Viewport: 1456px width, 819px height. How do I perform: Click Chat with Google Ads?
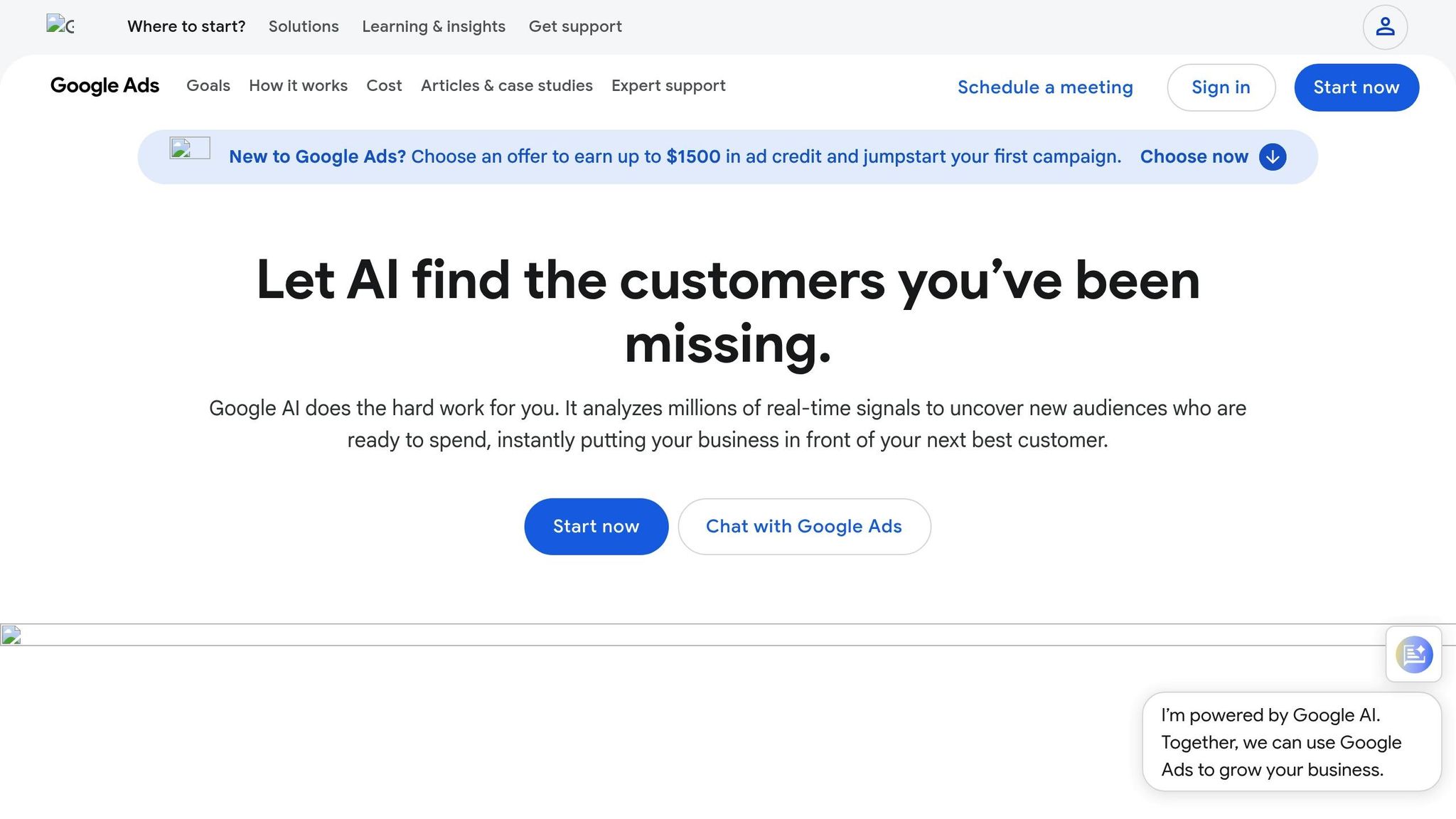pyautogui.click(x=803, y=526)
